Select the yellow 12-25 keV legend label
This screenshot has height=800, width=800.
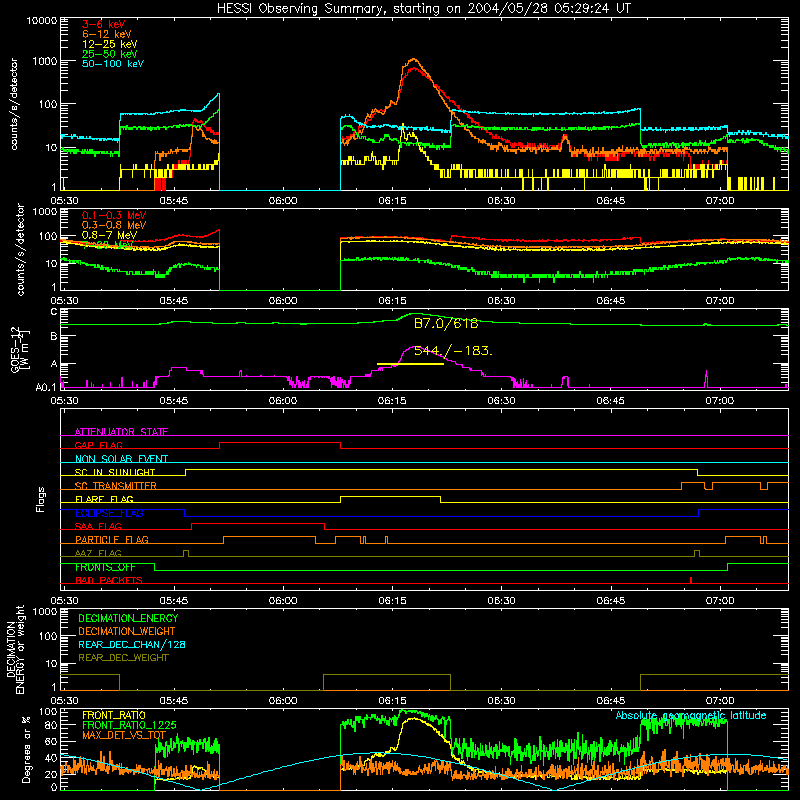coord(110,44)
